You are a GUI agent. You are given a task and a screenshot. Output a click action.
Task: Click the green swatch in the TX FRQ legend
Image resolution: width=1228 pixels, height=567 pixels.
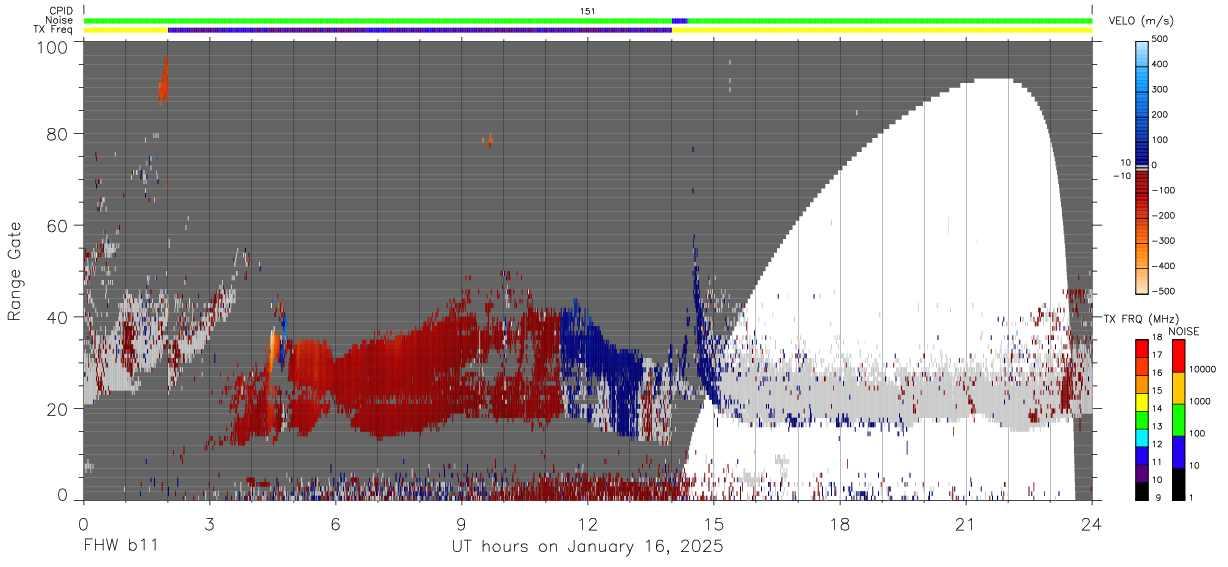(1141, 419)
